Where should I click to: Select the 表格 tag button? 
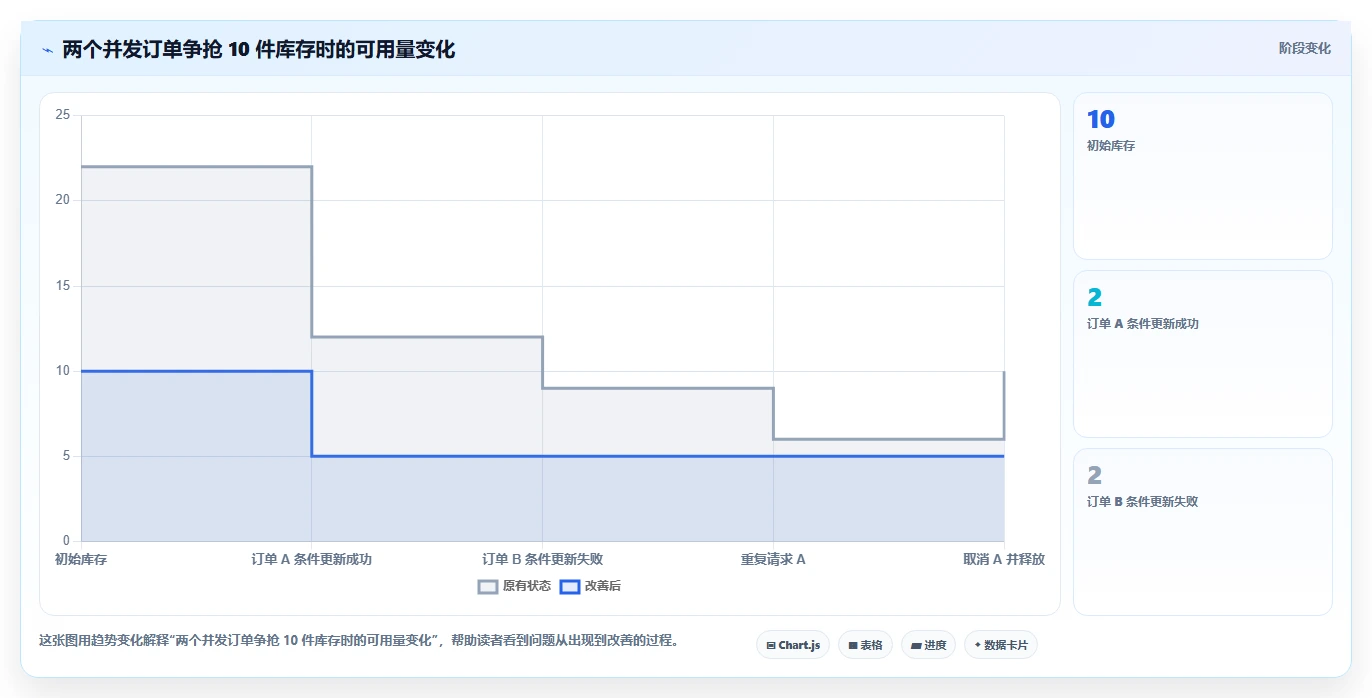(865, 645)
